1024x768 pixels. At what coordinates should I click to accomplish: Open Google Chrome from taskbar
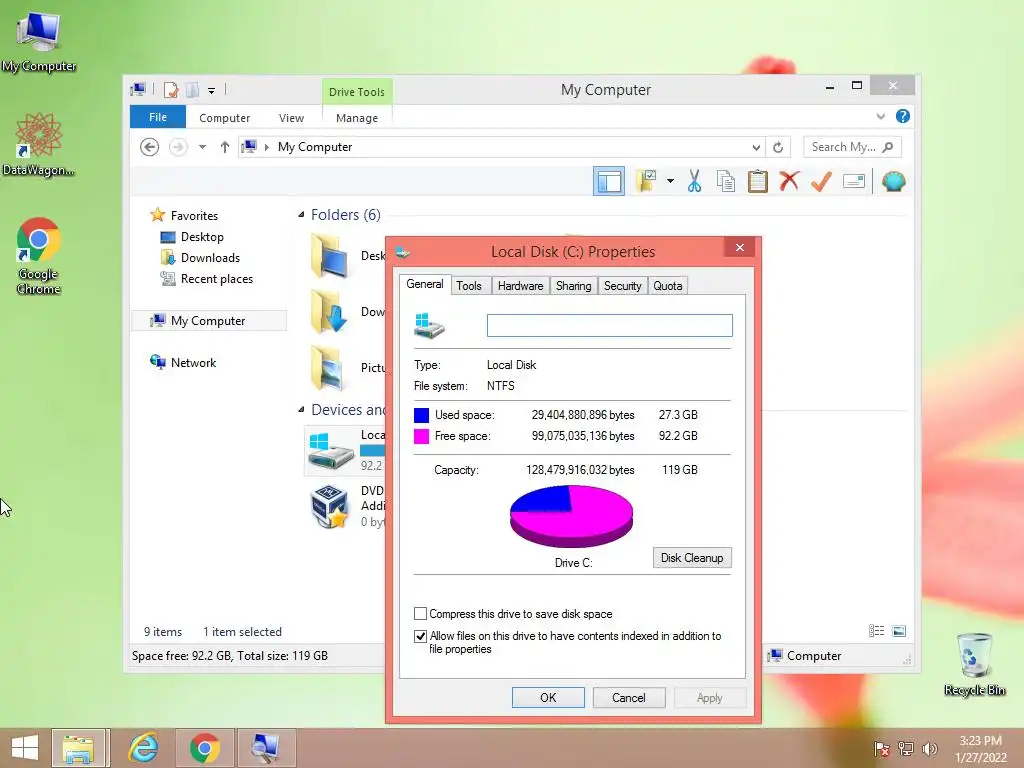tap(204, 748)
